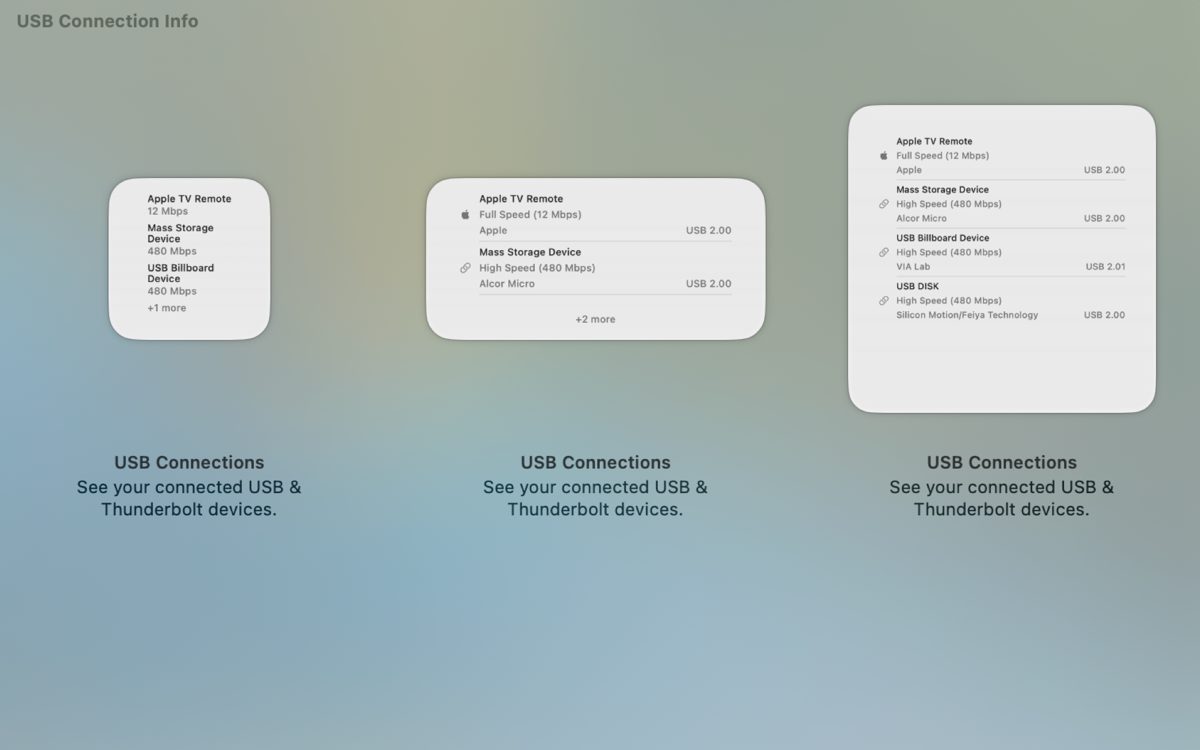Select the medium USB Connections widget showing +2 more
Screen dimensions: 1200x750
[595, 259]
